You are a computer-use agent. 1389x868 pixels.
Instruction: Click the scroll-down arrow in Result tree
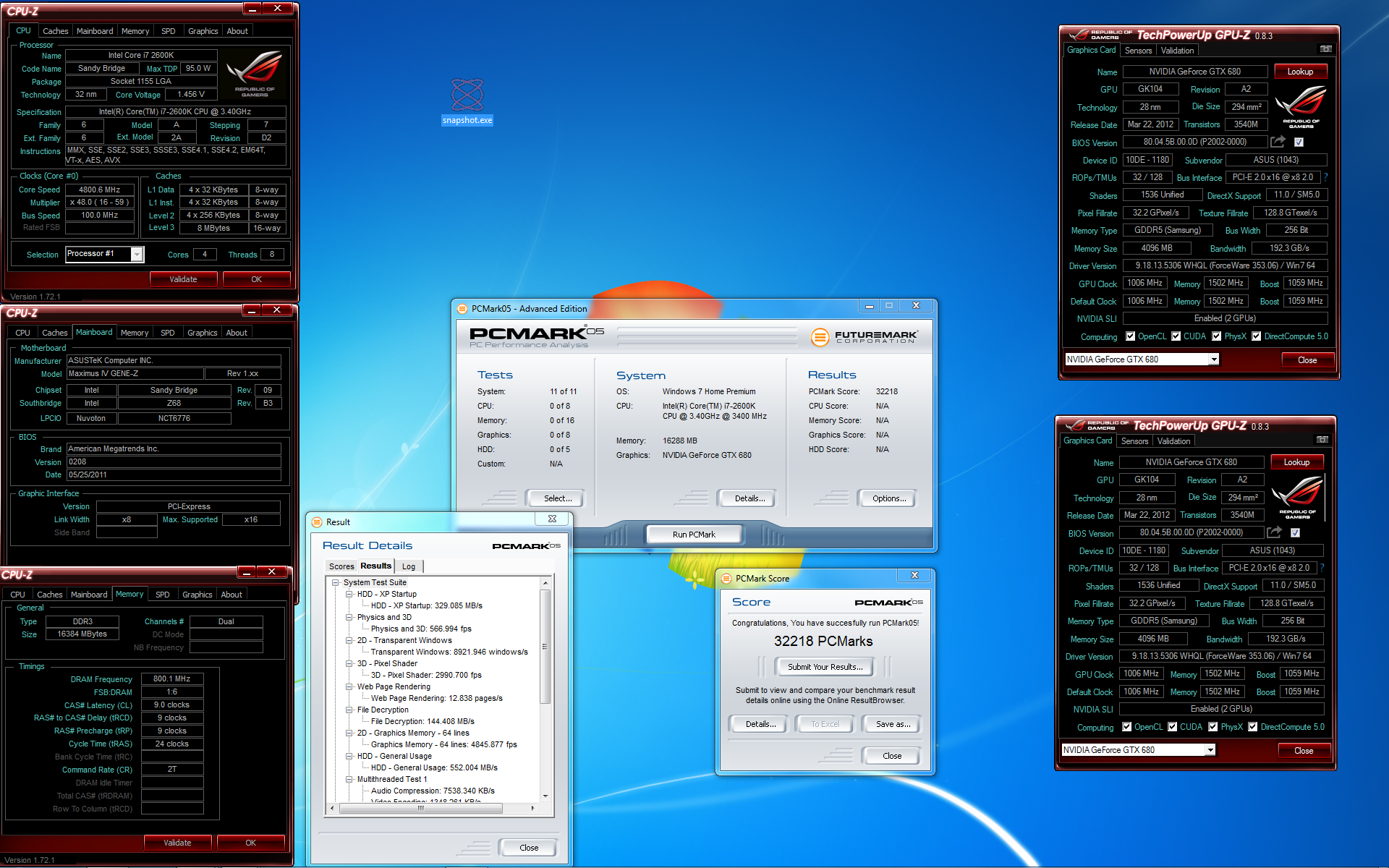pos(545,796)
